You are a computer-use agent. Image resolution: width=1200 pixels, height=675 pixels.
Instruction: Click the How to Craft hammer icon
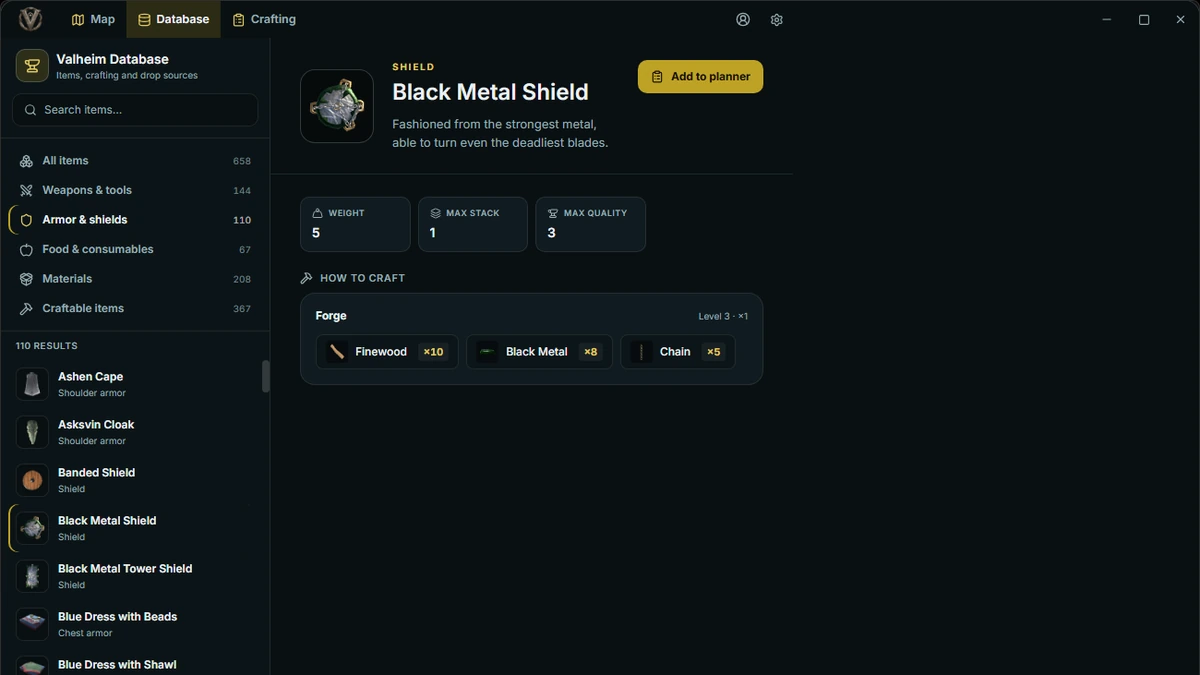point(307,278)
